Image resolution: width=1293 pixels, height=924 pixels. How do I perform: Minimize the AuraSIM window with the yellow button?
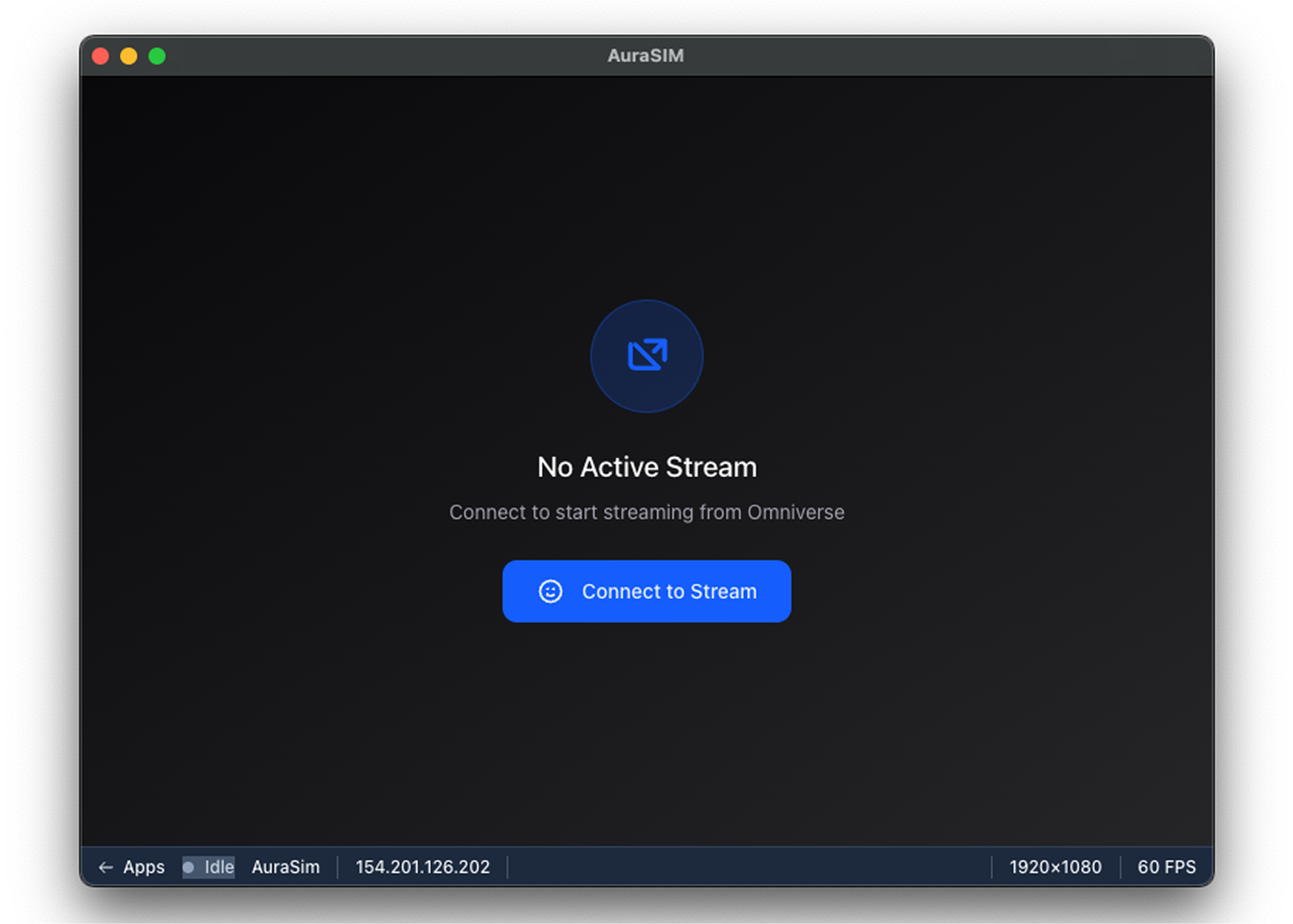129,56
